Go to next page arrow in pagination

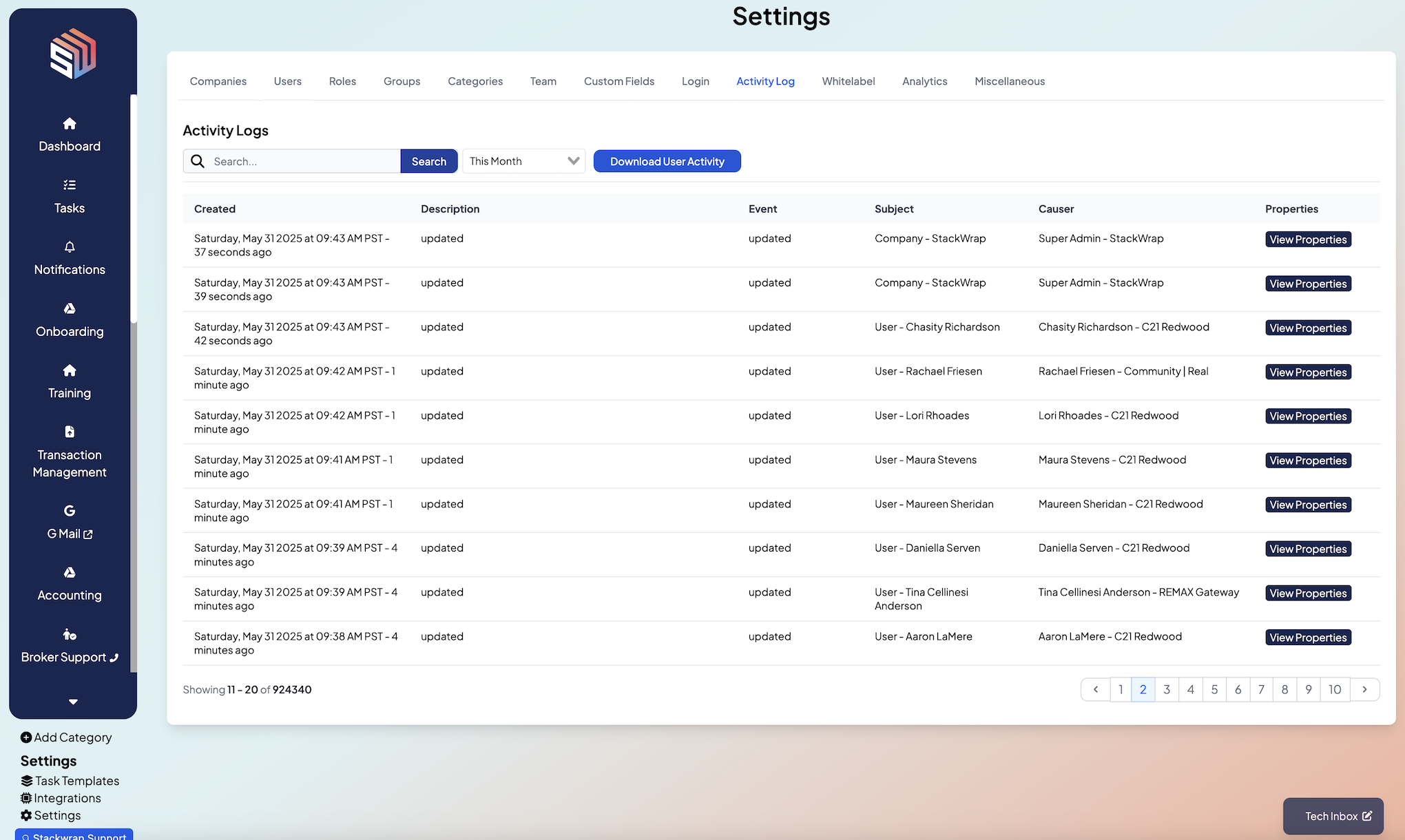(x=1364, y=689)
